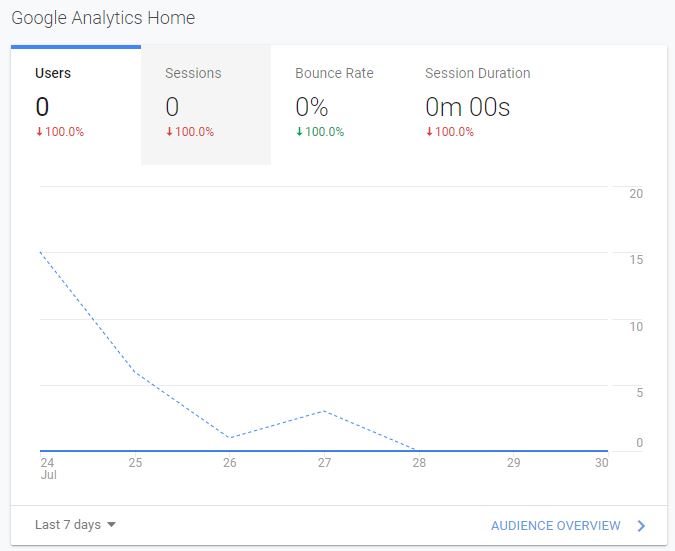Click the 26 date label on chart axis
The width and height of the screenshot is (675, 551).
tap(230, 463)
